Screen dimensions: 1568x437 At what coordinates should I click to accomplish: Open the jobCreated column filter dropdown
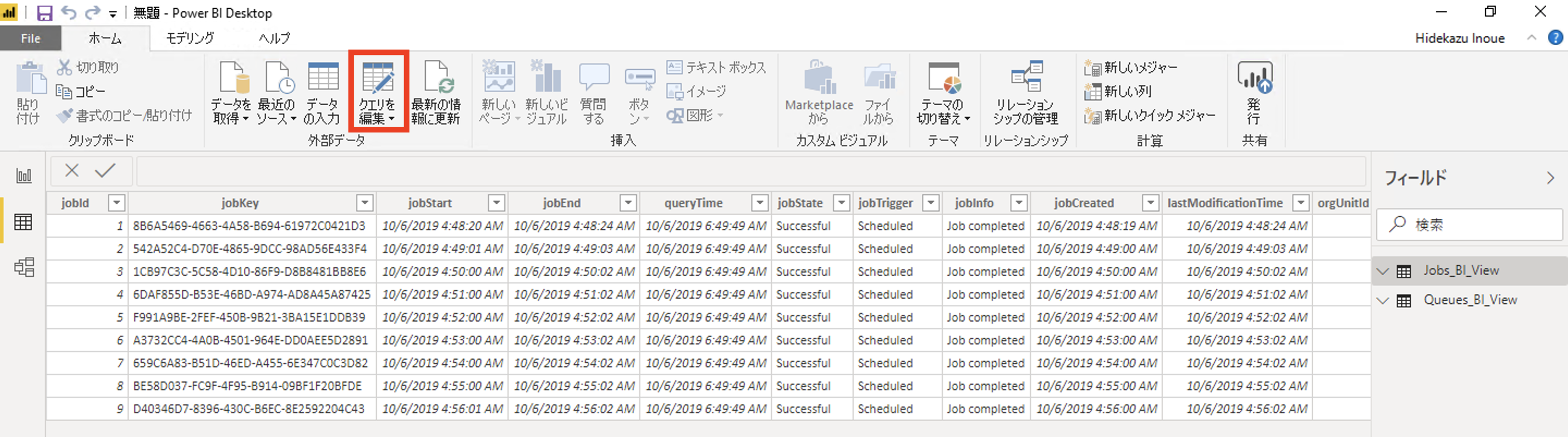(1150, 202)
